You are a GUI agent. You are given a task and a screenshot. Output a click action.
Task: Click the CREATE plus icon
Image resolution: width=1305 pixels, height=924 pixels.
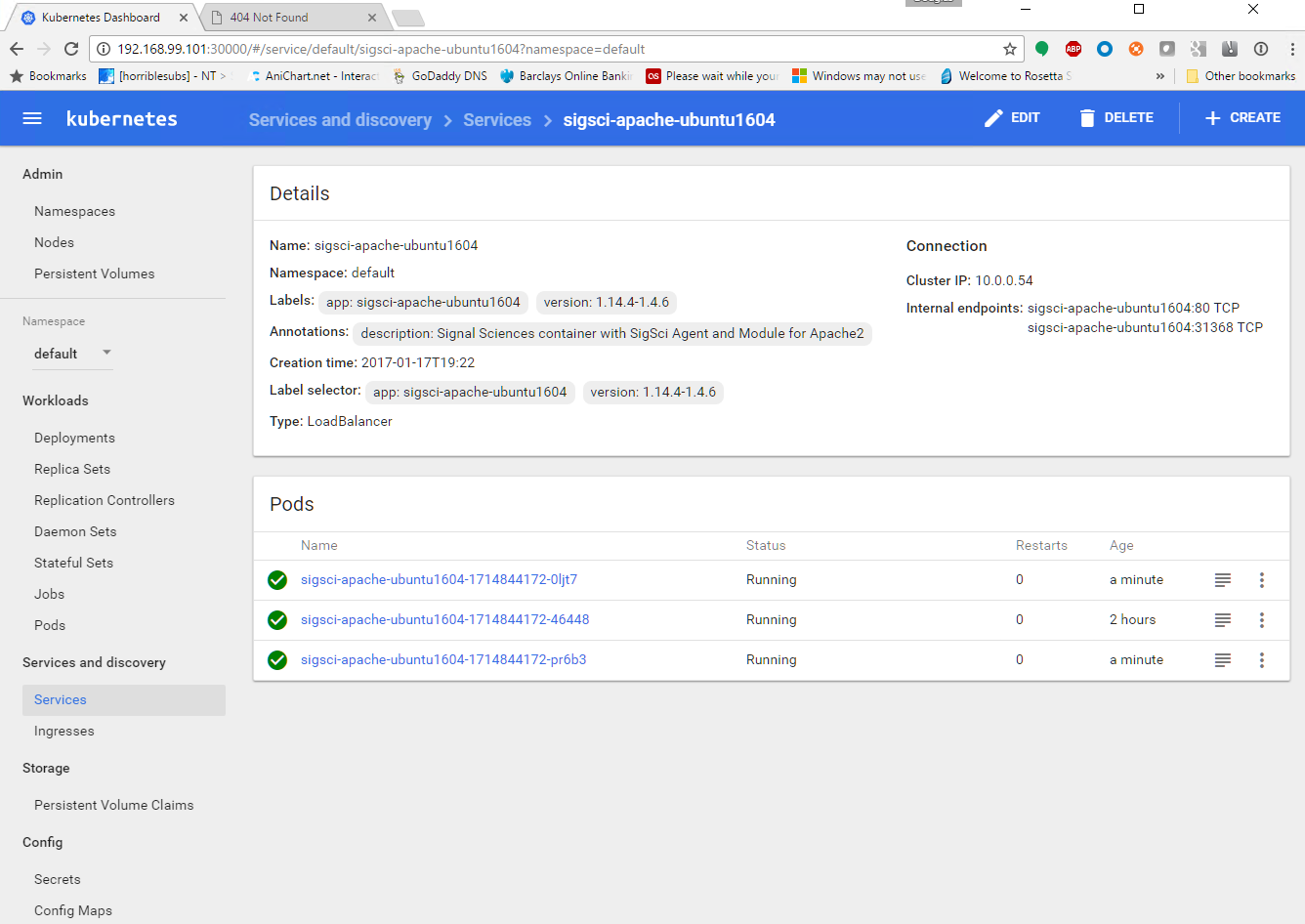point(1213,118)
